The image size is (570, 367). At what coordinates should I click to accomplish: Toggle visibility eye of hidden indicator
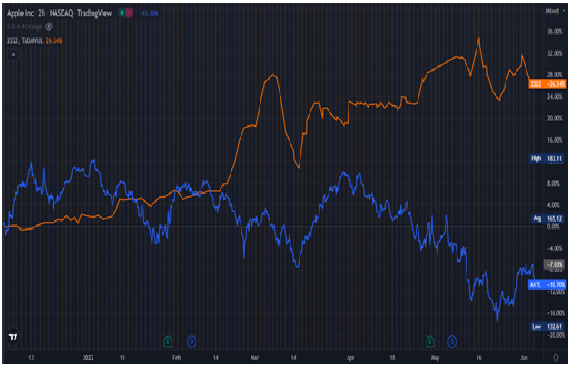[49, 27]
